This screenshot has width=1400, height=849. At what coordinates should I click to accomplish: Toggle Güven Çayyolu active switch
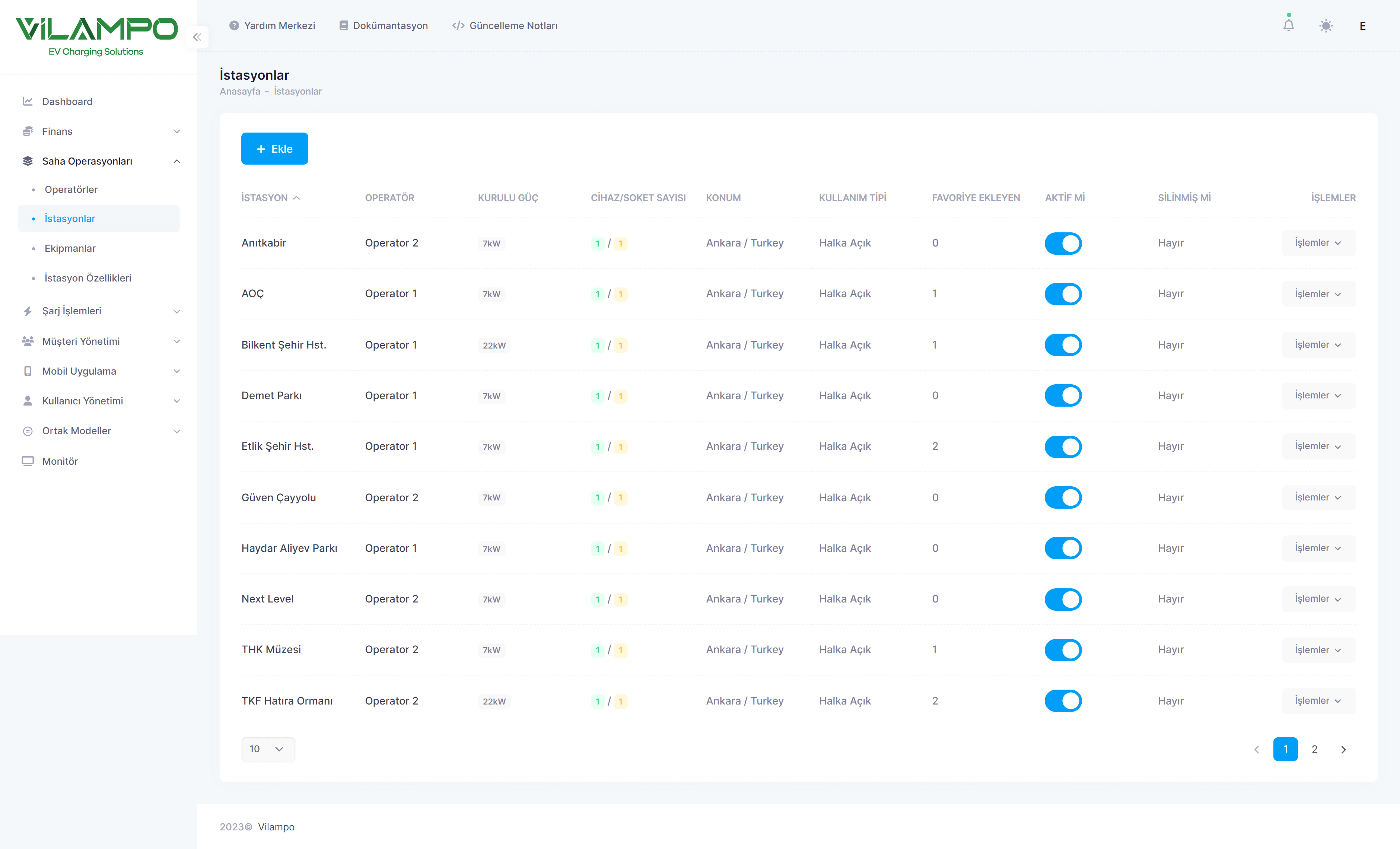click(1063, 497)
